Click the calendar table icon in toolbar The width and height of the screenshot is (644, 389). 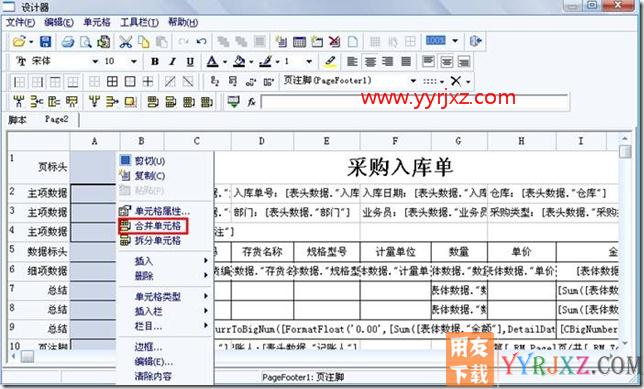click(299, 41)
